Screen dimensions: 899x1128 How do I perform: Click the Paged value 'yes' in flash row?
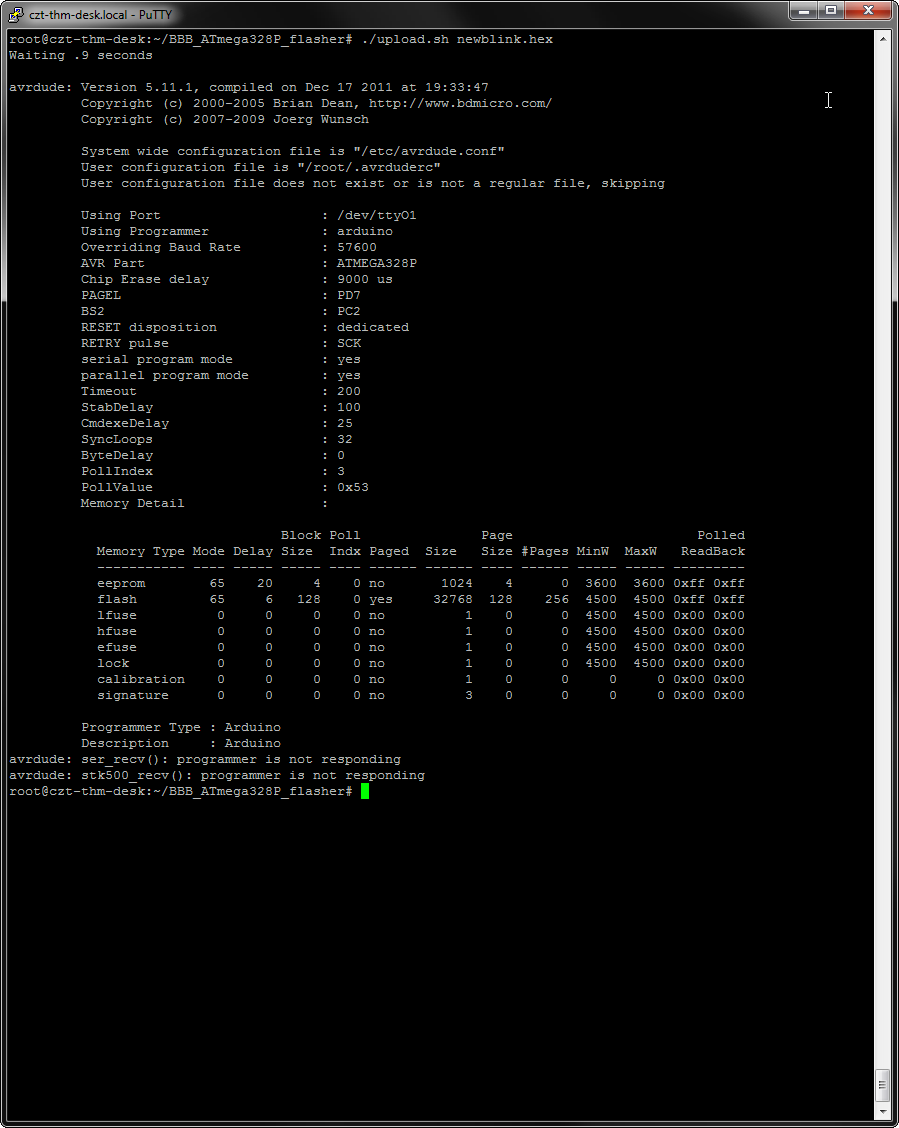(x=381, y=599)
